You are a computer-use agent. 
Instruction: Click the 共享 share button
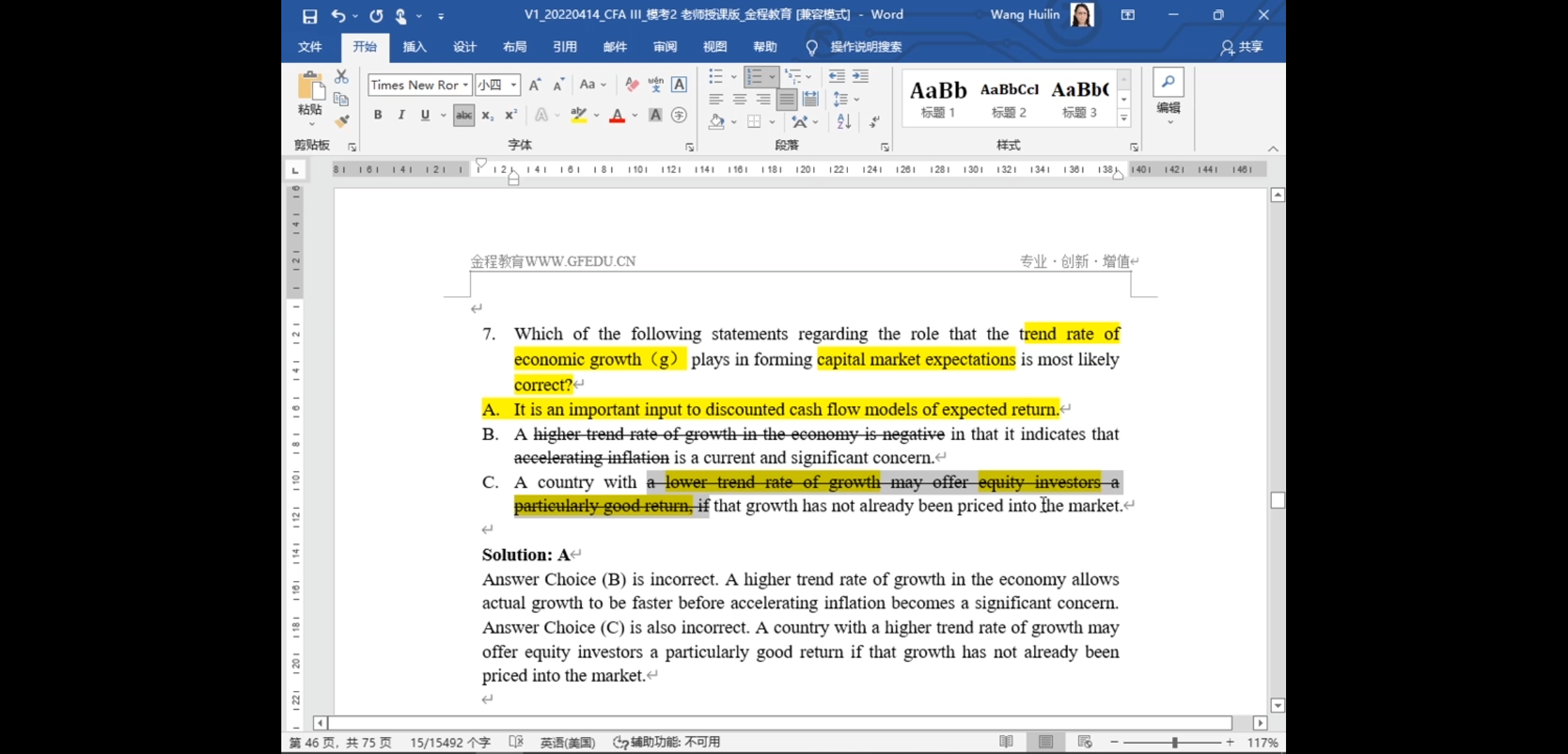(x=1242, y=47)
